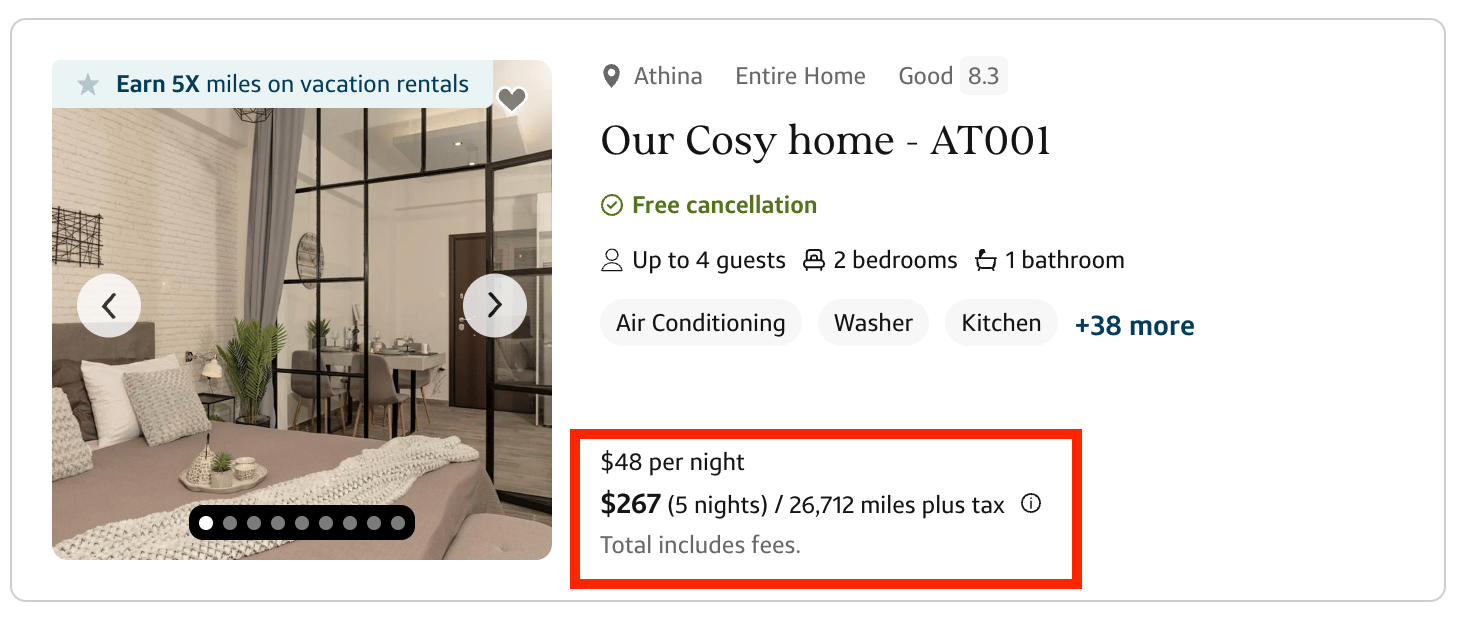Screen dimensions: 1464x620
Task: Click the star icon in the miles banner
Action: 88,84
